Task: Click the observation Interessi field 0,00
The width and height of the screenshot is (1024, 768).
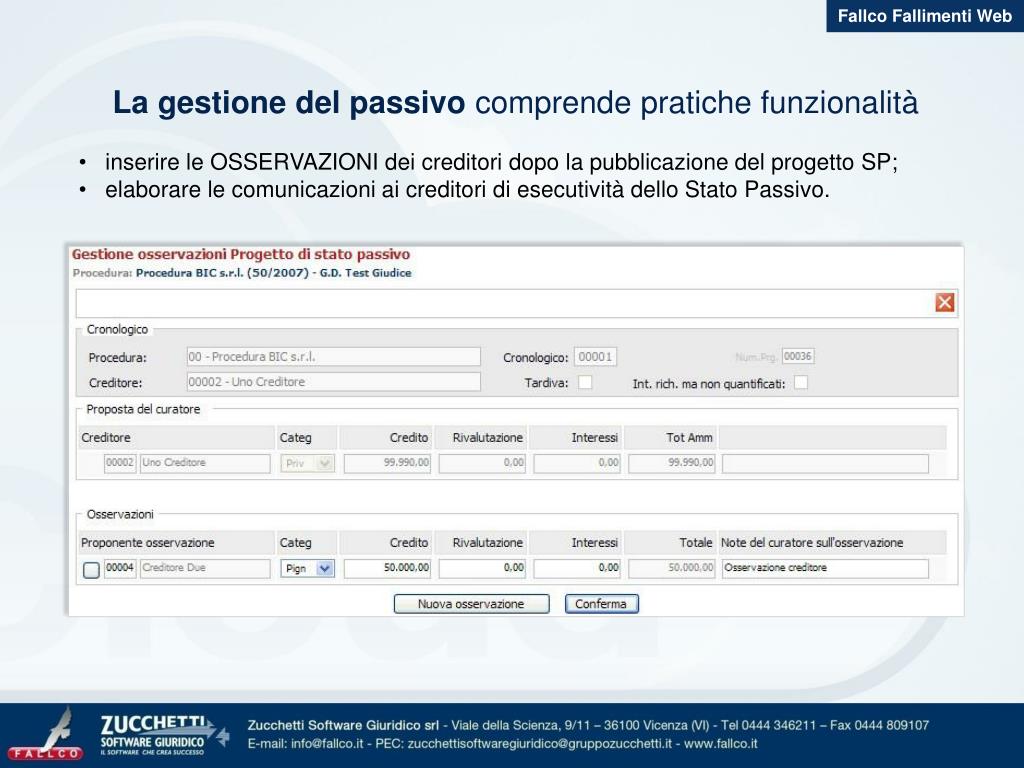Action: point(577,568)
